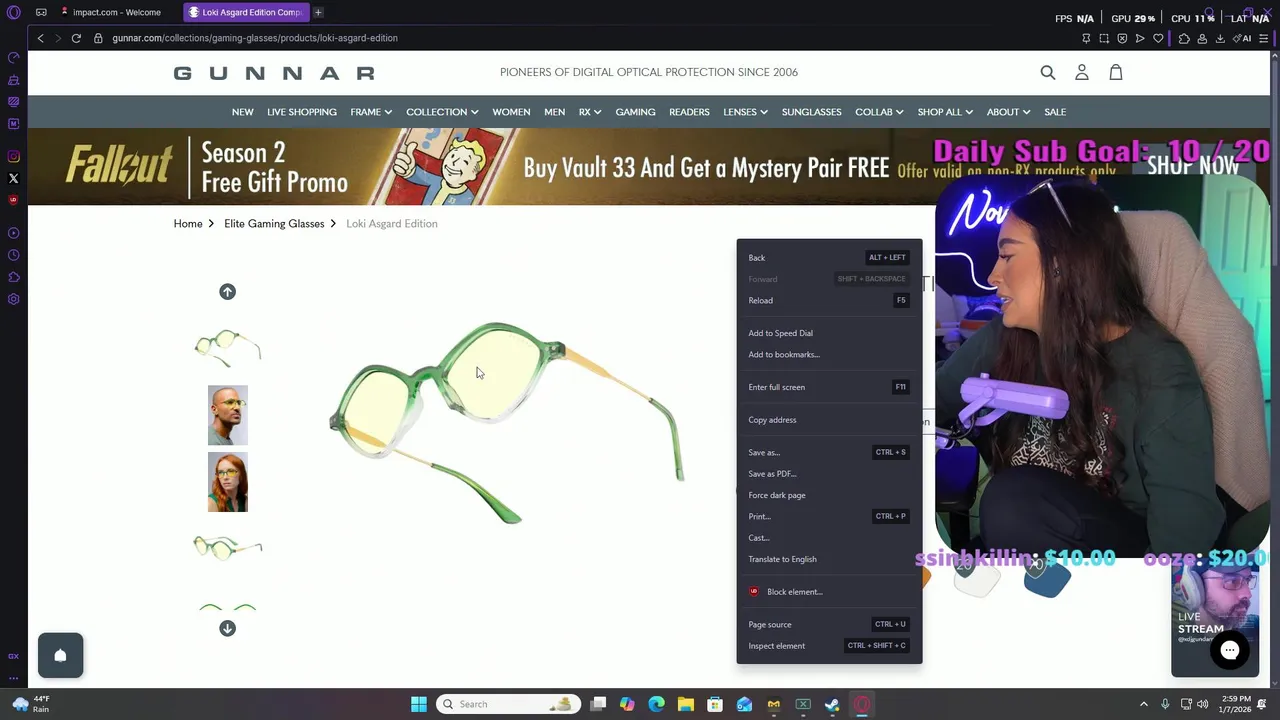
Task: Reload the page with the refresh icon
Action: click(x=76, y=38)
